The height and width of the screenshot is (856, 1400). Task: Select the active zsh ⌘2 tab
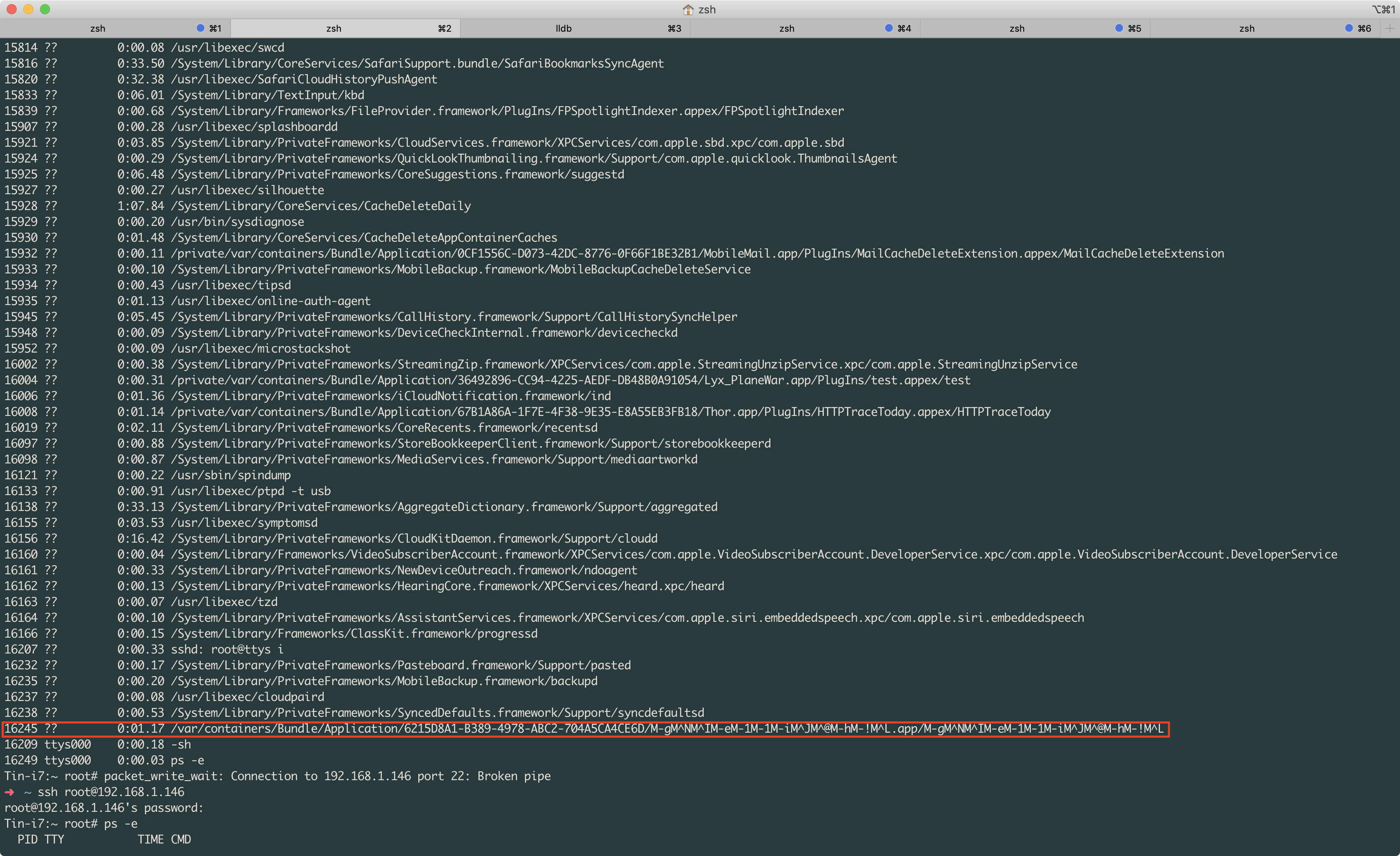[x=334, y=28]
